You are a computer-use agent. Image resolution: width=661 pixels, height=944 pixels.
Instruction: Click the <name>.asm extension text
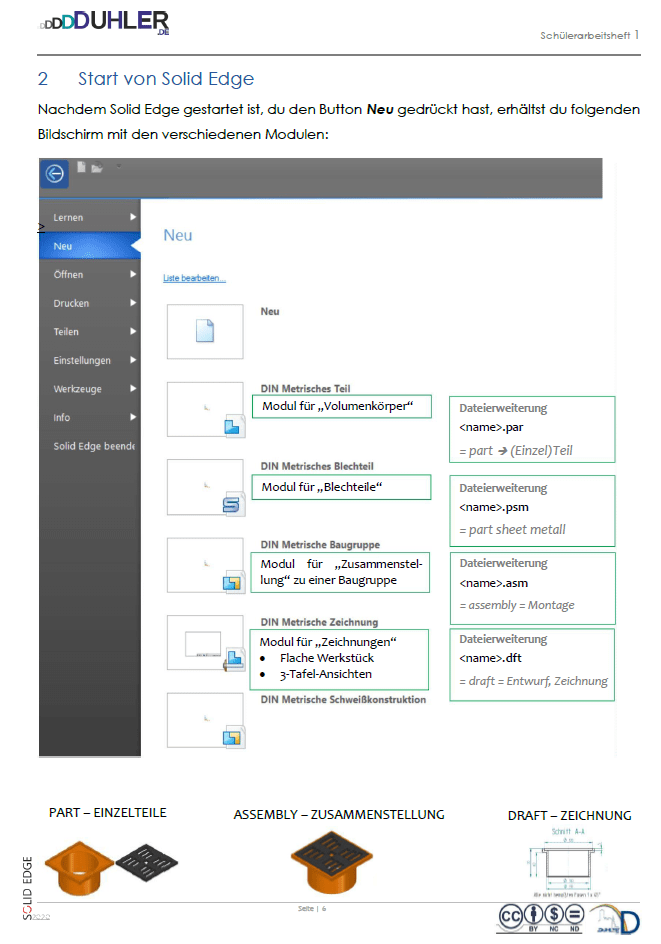coord(494,583)
